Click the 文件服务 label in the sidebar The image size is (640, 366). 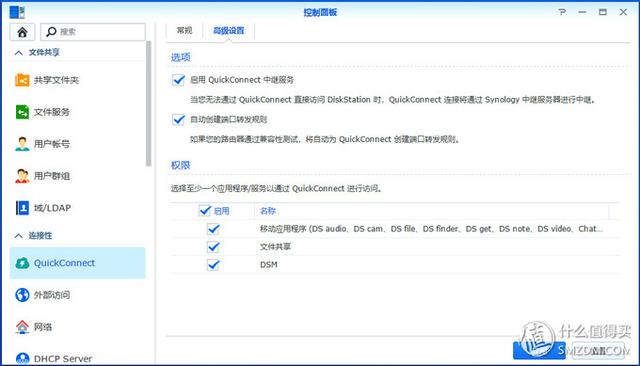(x=52, y=112)
